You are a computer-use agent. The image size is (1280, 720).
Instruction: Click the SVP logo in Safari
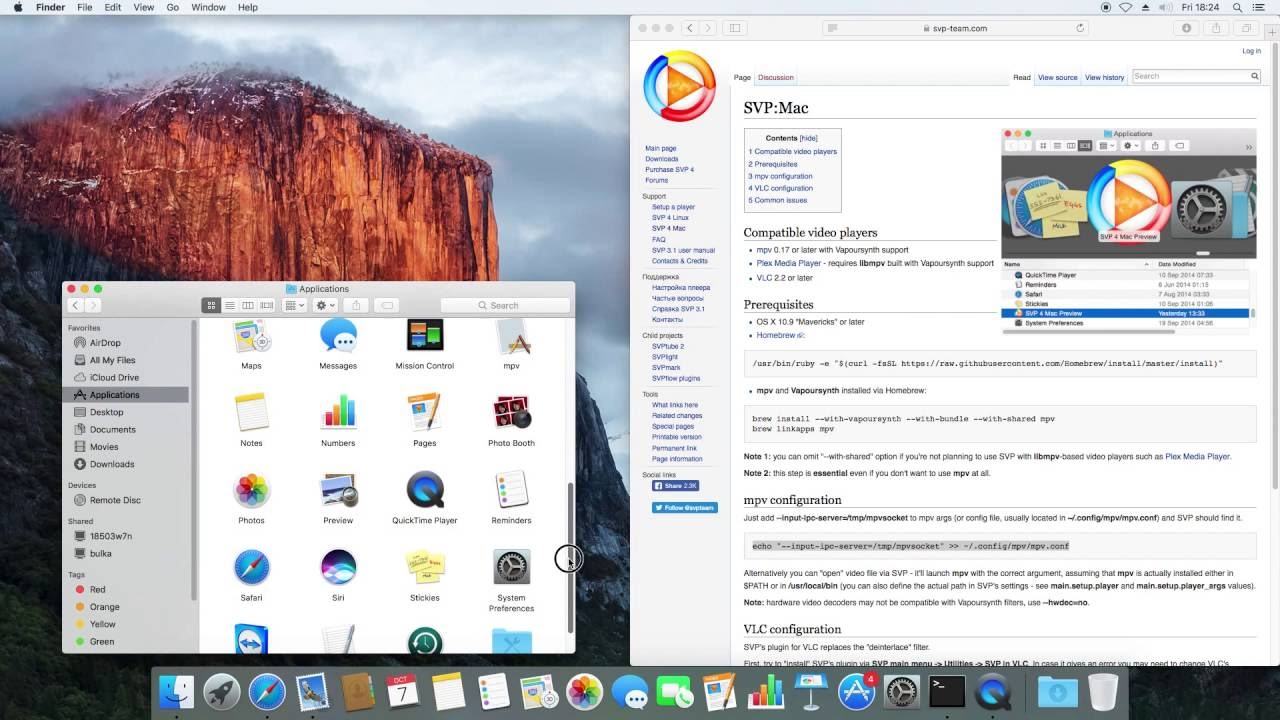tap(680, 86)
